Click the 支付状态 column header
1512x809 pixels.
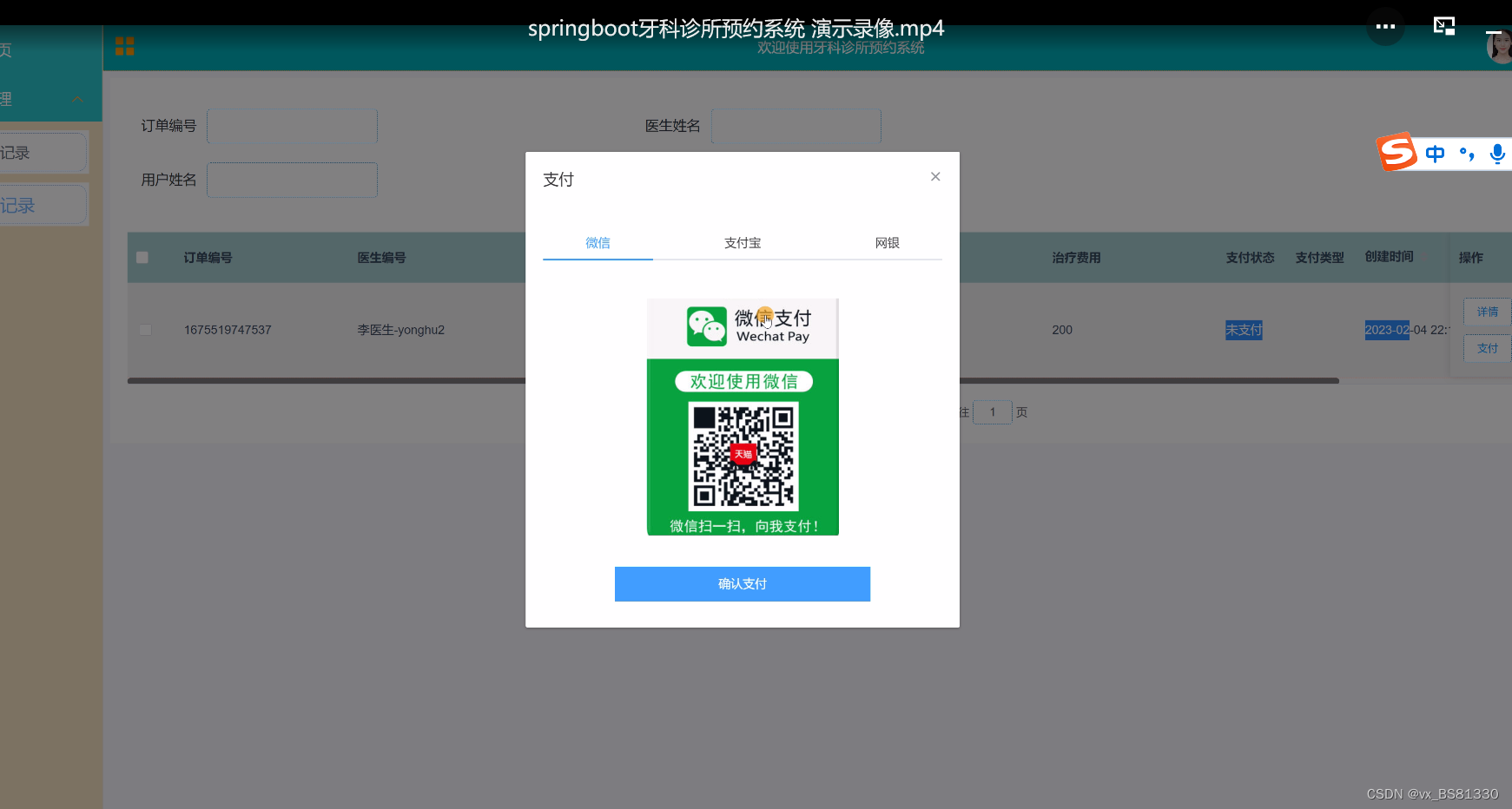pyautogui.click(x=1250, y=258)
